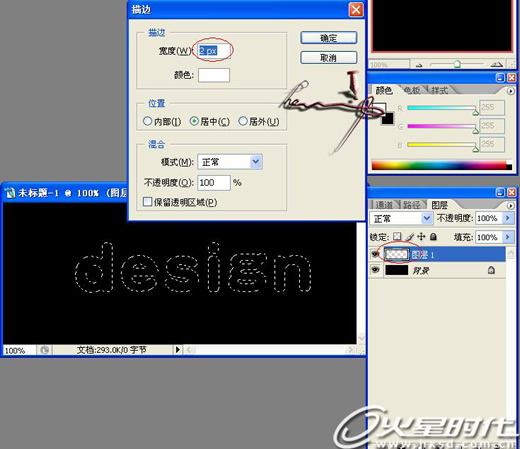Expand the layer 不透明度 slider arrow
The width and height of the screenshot is (520, 449).
click(508, 218)
